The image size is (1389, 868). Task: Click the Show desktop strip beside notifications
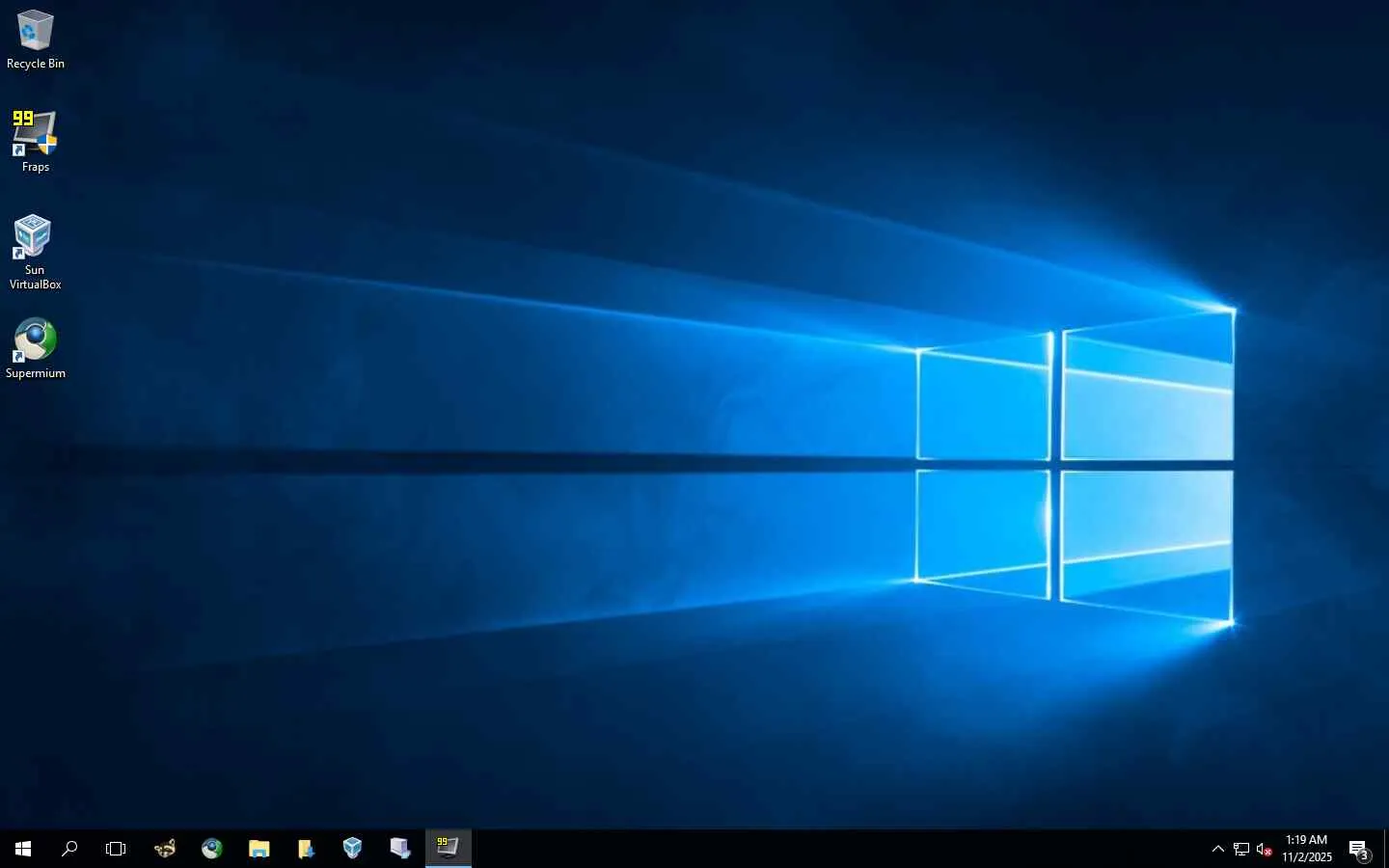click(1386, 849)
